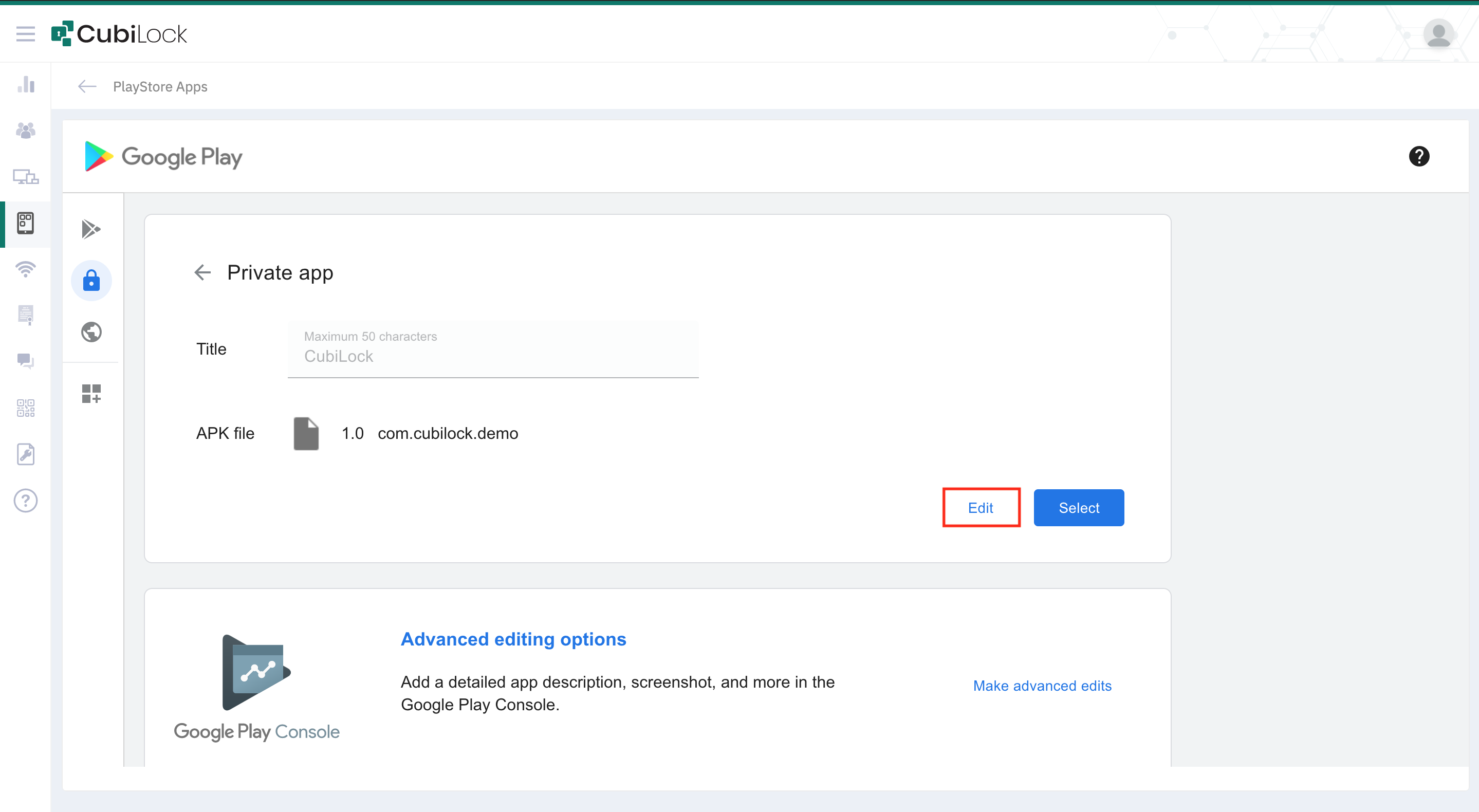
Task: Open the Organize apps grid-plus icon
Action: [x=91, y=394]
